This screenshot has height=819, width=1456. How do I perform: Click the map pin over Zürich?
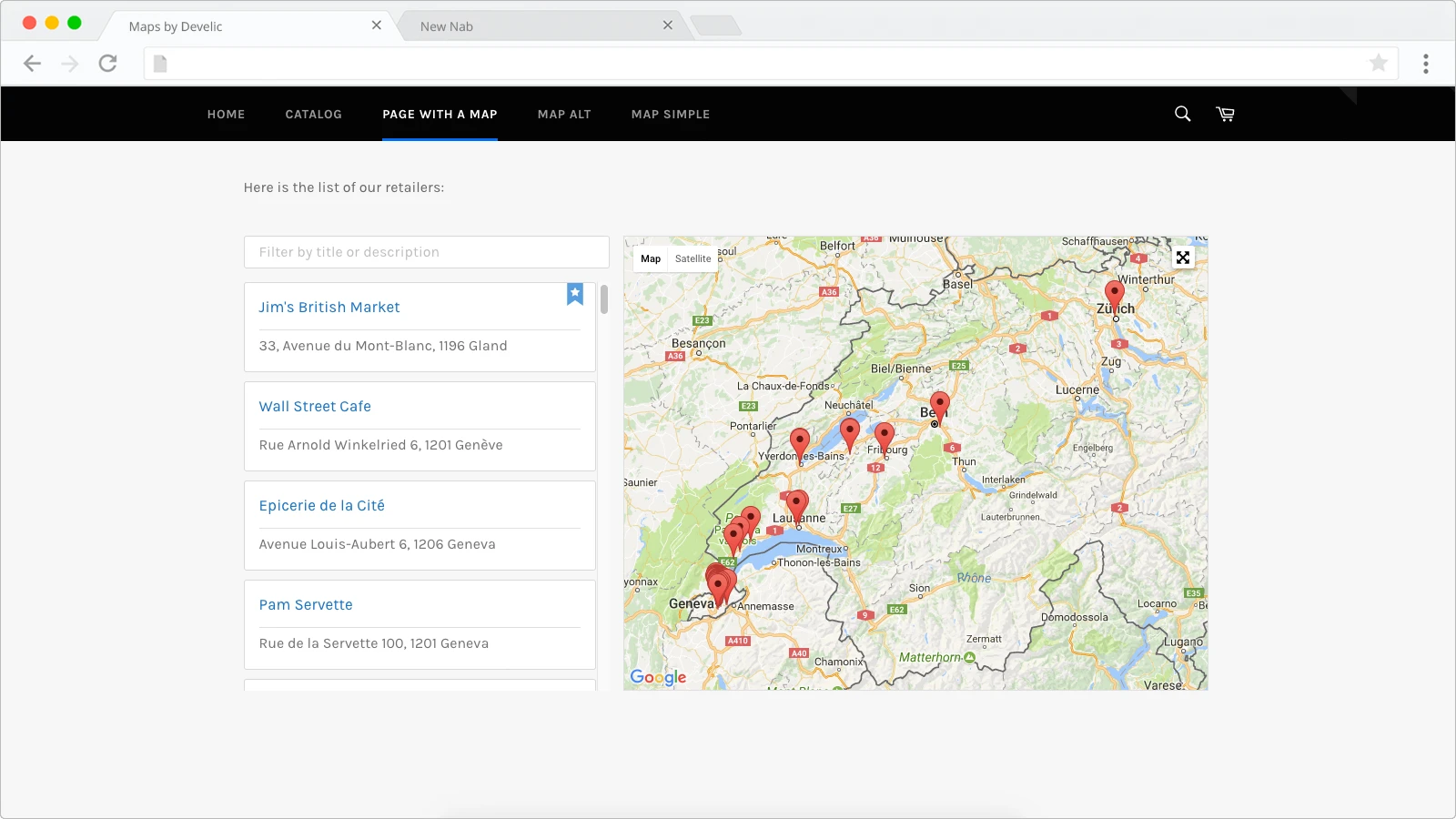point(1115,294)
